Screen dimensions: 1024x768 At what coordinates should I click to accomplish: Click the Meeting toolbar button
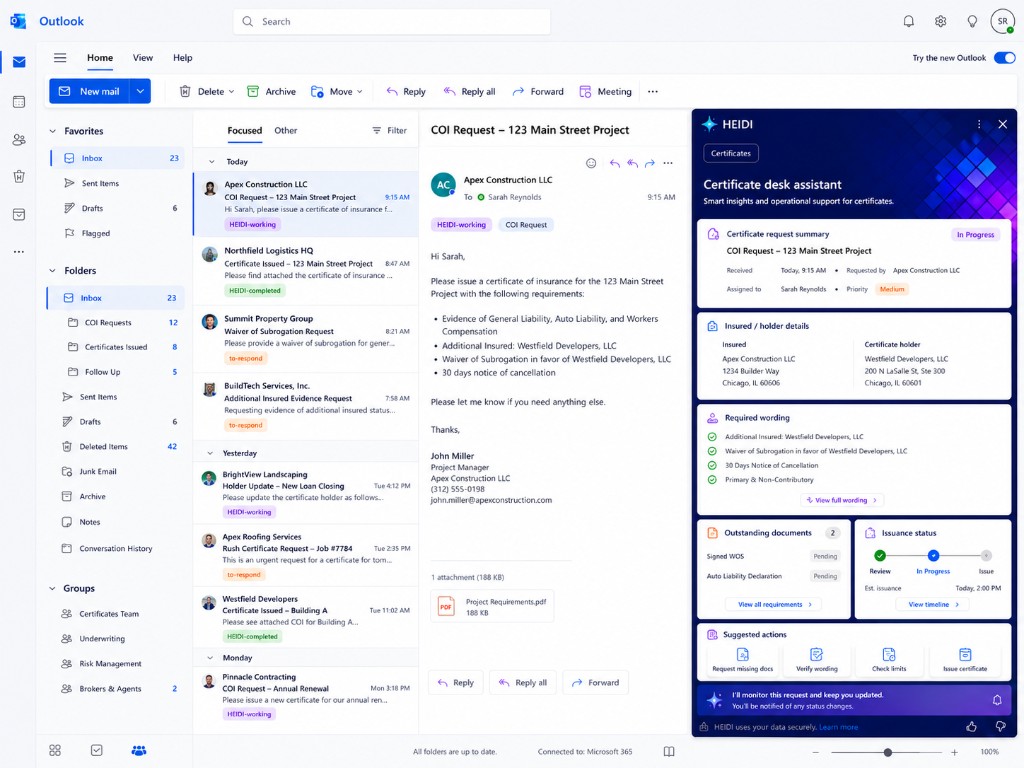605,91
